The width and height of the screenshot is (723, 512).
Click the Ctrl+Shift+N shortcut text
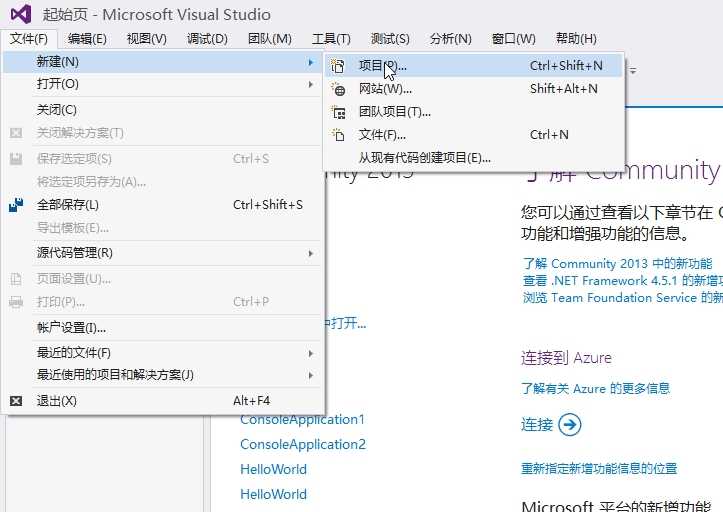point(566,66)
